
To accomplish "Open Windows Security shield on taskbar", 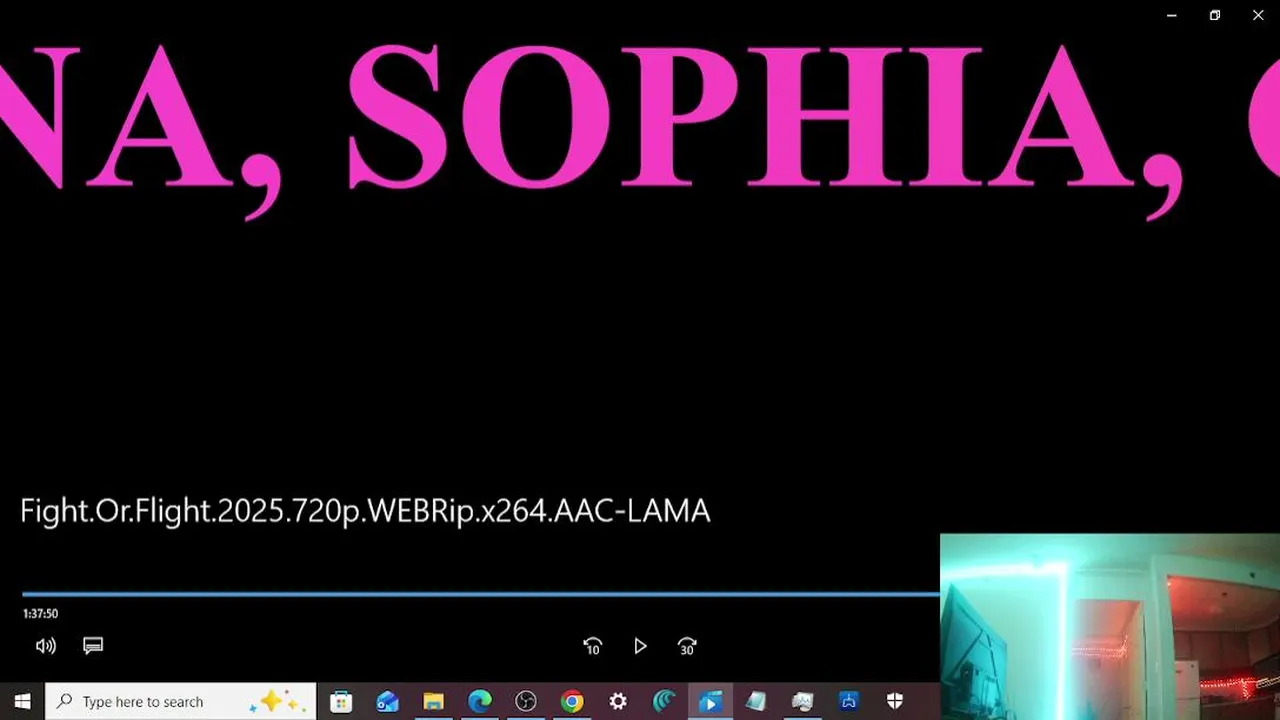I will coord(895,702).
